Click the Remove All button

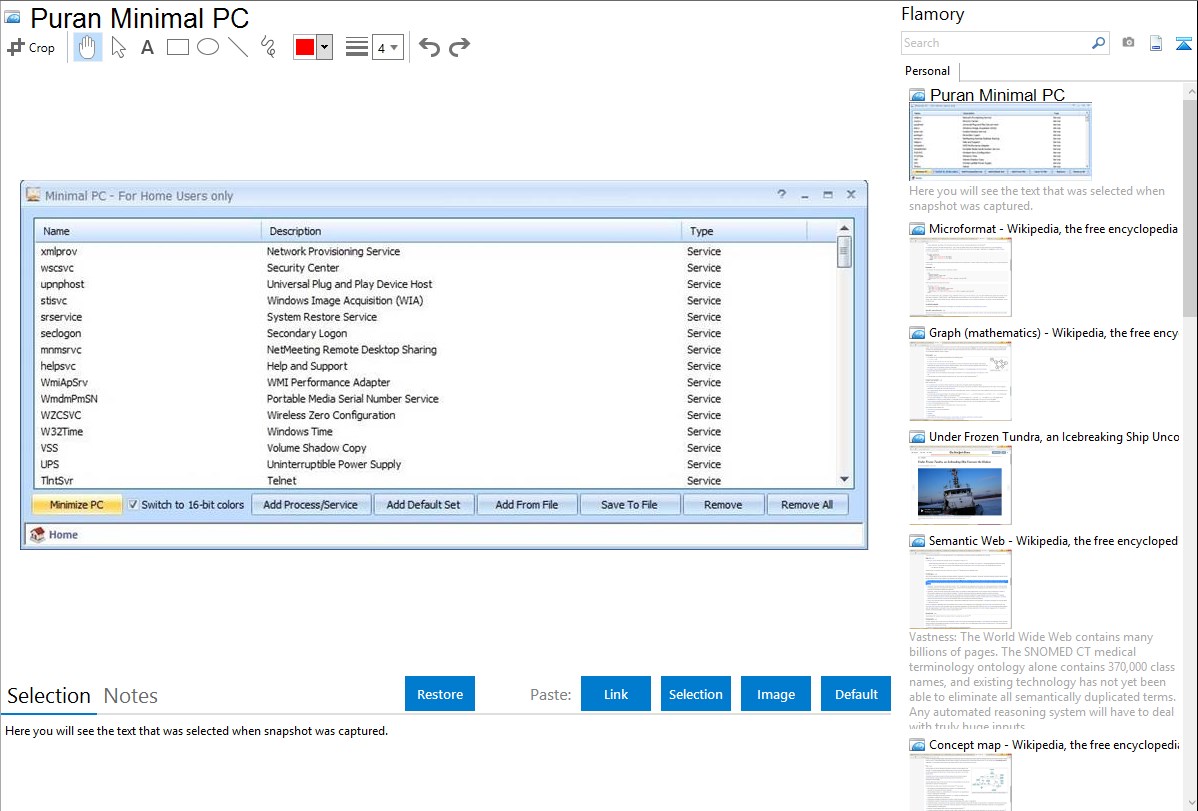click(x=807, y=504)
